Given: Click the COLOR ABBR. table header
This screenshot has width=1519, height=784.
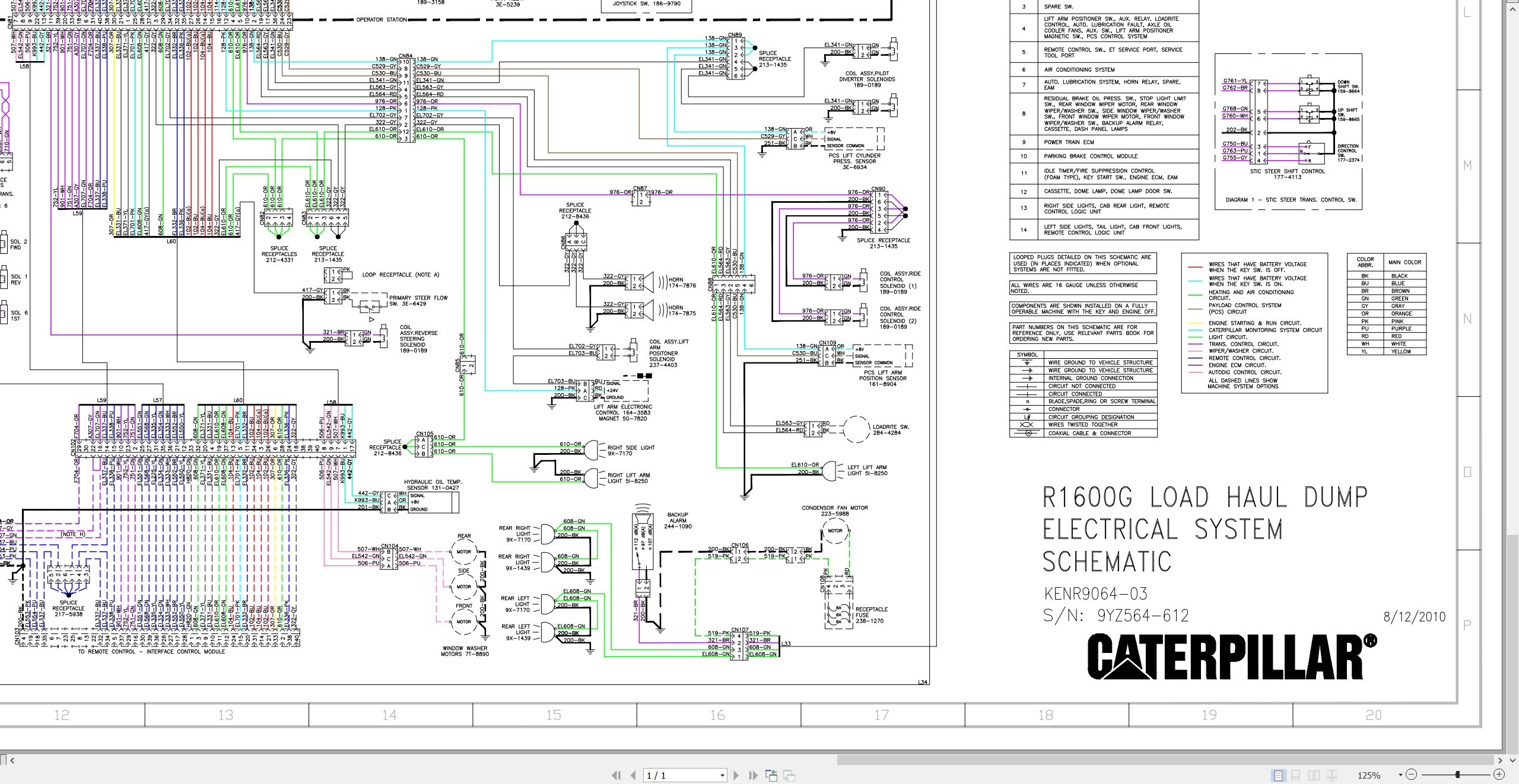Looking at the screenshot, I should (1365, 262).
